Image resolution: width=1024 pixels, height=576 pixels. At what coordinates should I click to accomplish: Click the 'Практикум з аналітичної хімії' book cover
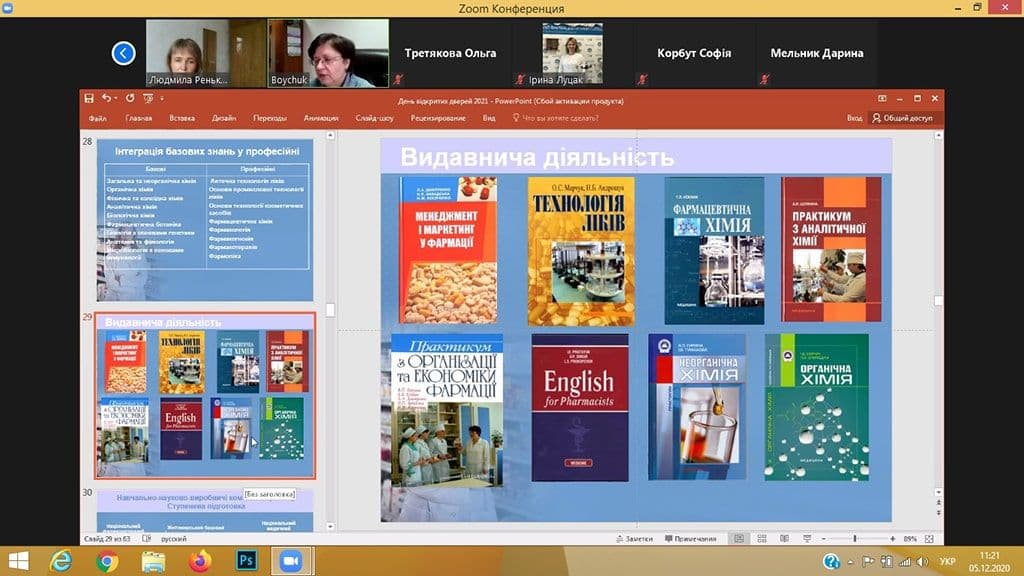(x=831, y=249)
